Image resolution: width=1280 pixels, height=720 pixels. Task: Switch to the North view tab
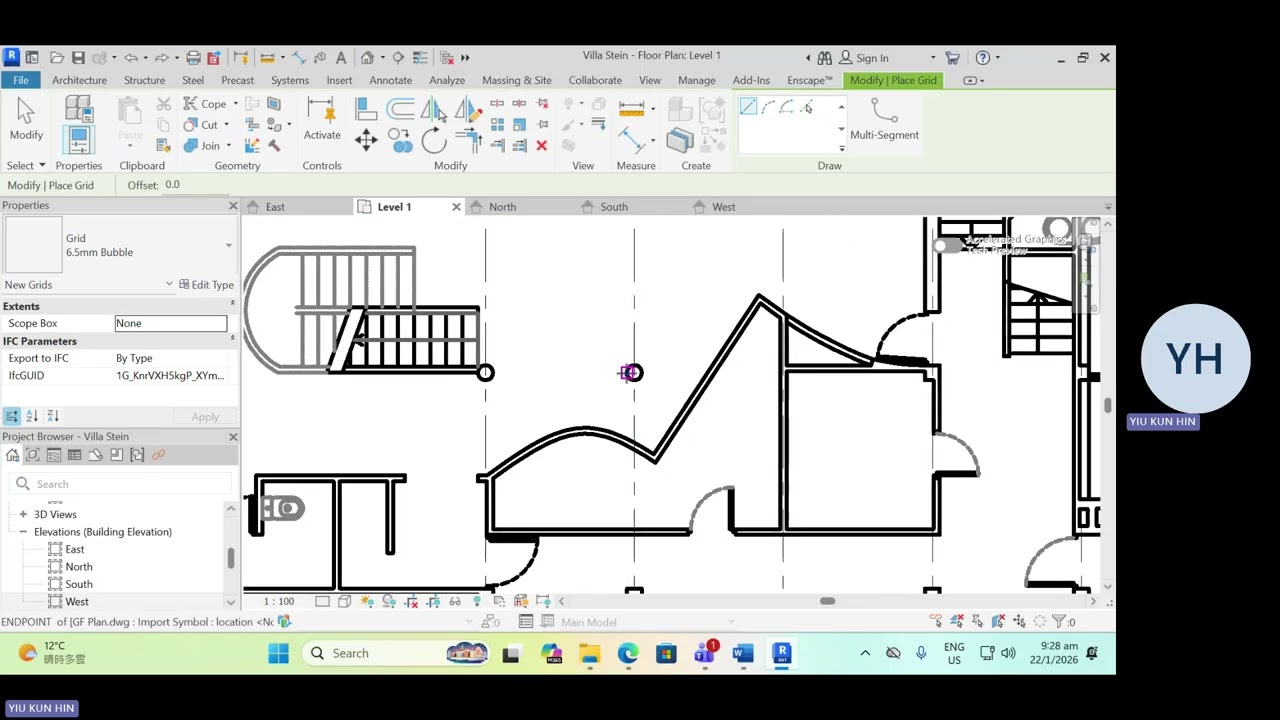[502, 207]
